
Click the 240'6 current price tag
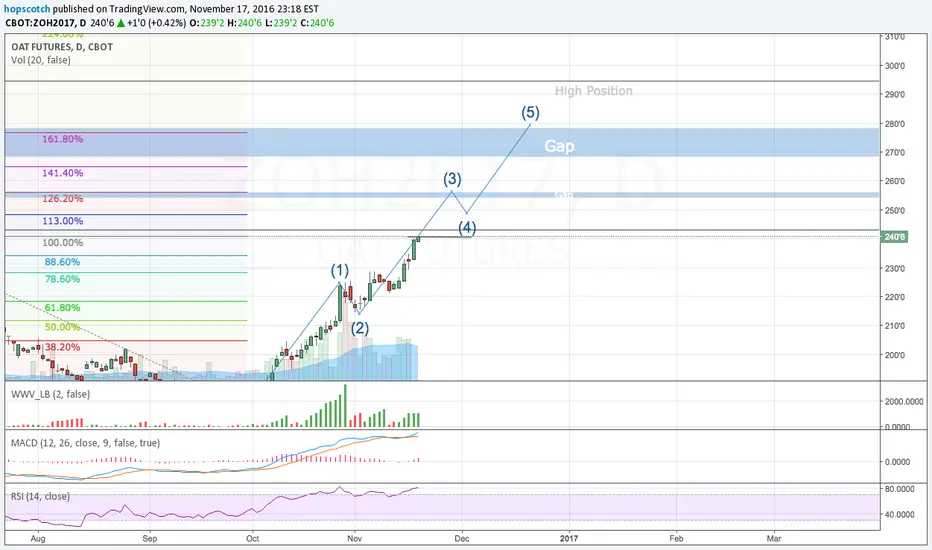click(895, 237)
